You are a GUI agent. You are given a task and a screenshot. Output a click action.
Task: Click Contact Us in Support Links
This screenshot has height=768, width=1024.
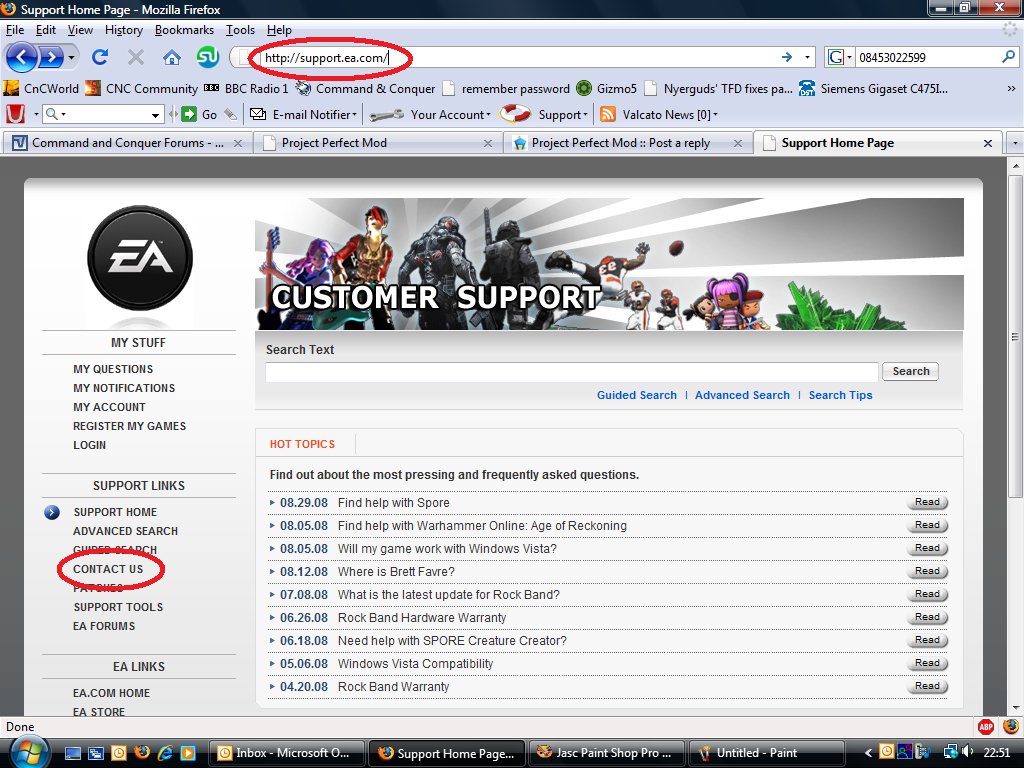point(108,569)
